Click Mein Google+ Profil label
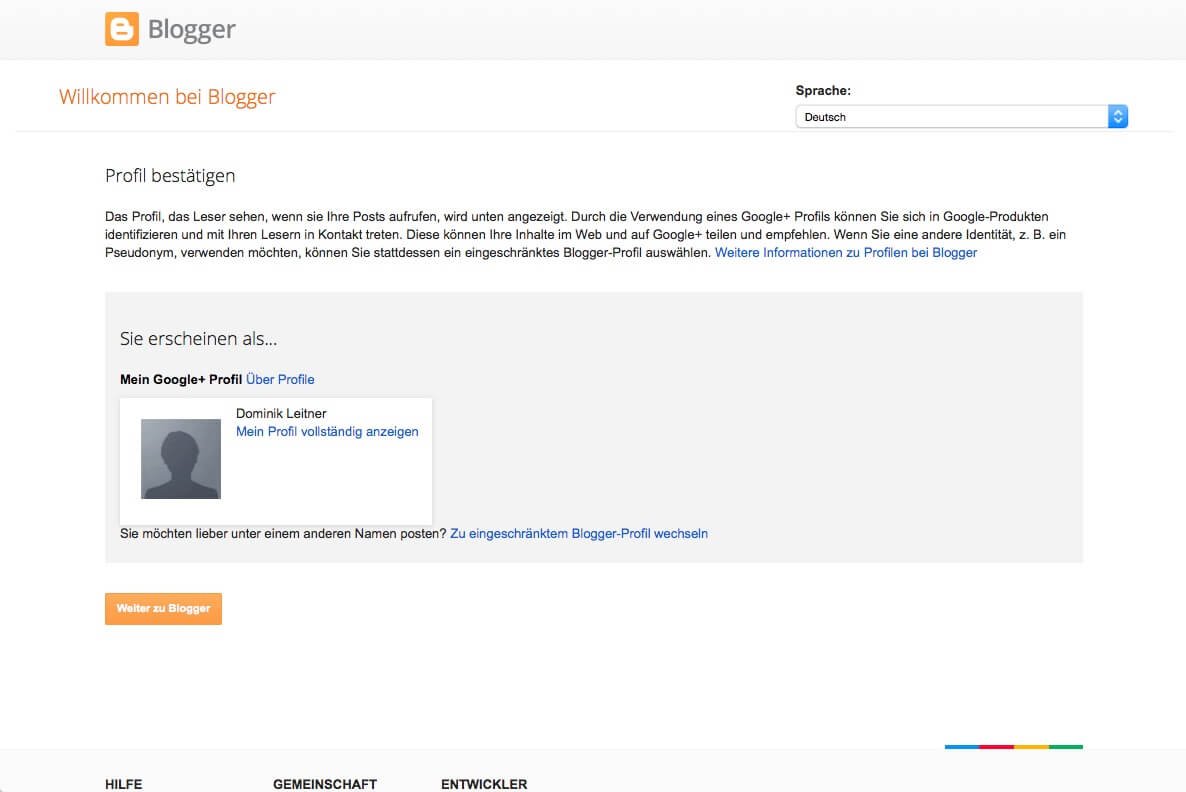The image size is (1186, 792). click(x=180, y=379)
